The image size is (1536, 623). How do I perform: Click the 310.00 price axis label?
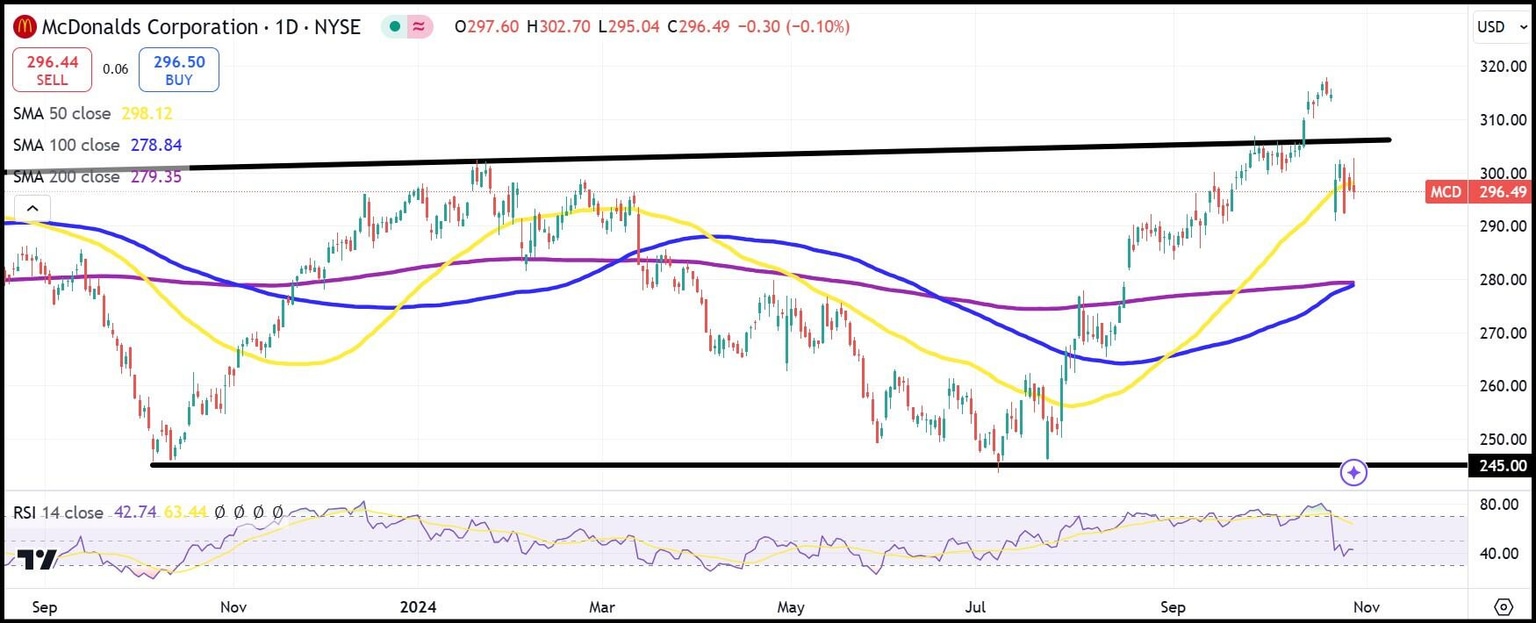point(1503,120)
